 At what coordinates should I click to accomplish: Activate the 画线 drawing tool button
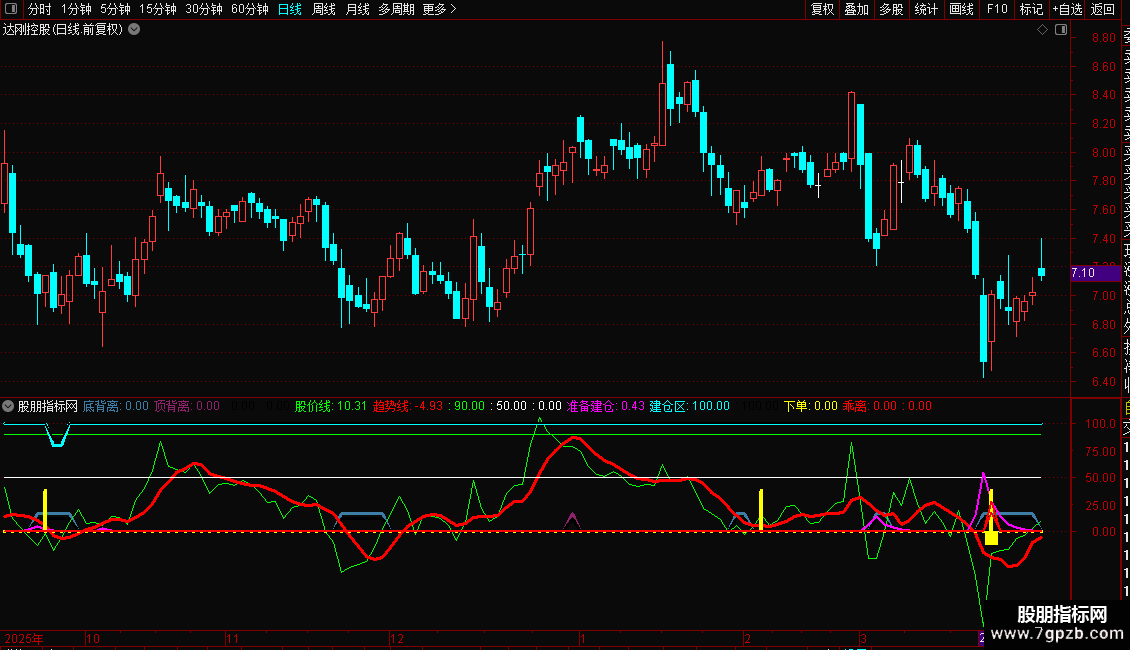pyautogui.click(x=961, y=9)
